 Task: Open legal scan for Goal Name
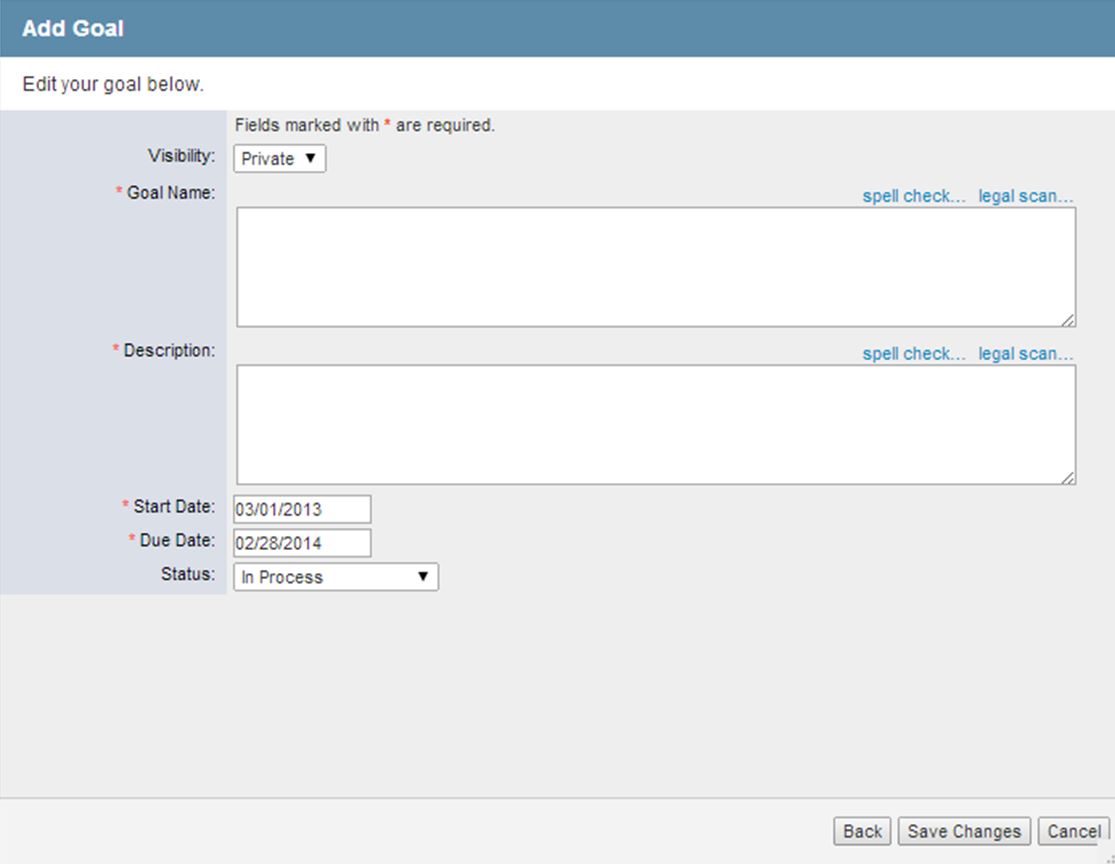point(1025,196)
